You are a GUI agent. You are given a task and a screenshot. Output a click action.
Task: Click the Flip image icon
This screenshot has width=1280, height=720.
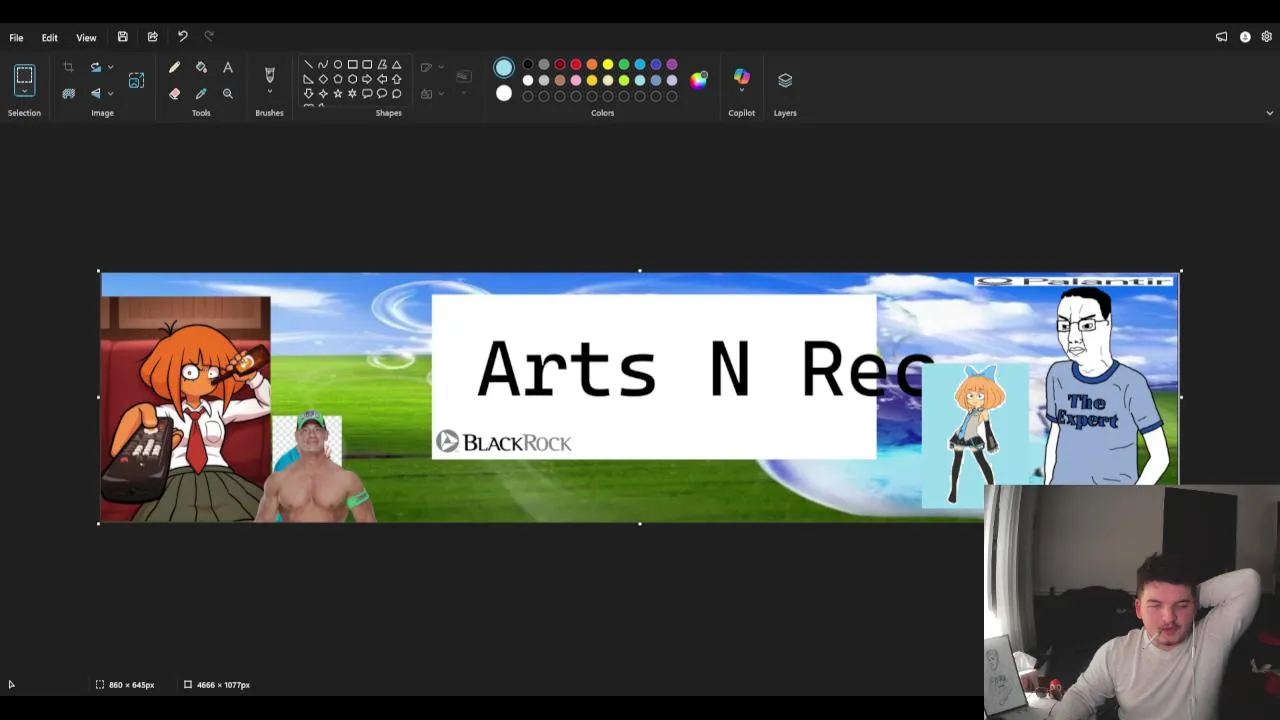click(96, 93)
